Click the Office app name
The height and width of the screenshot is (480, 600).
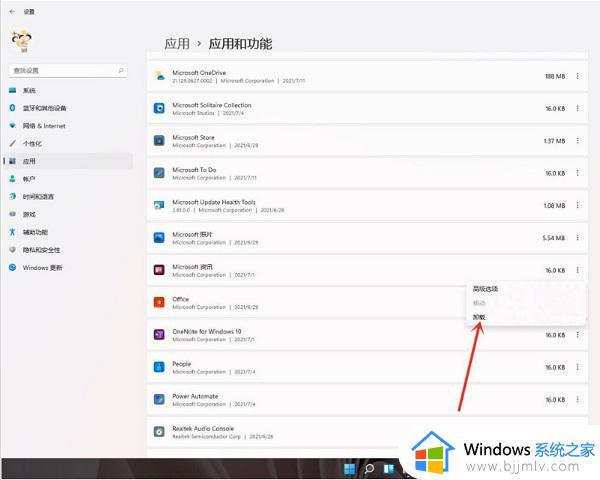point(181,299)
